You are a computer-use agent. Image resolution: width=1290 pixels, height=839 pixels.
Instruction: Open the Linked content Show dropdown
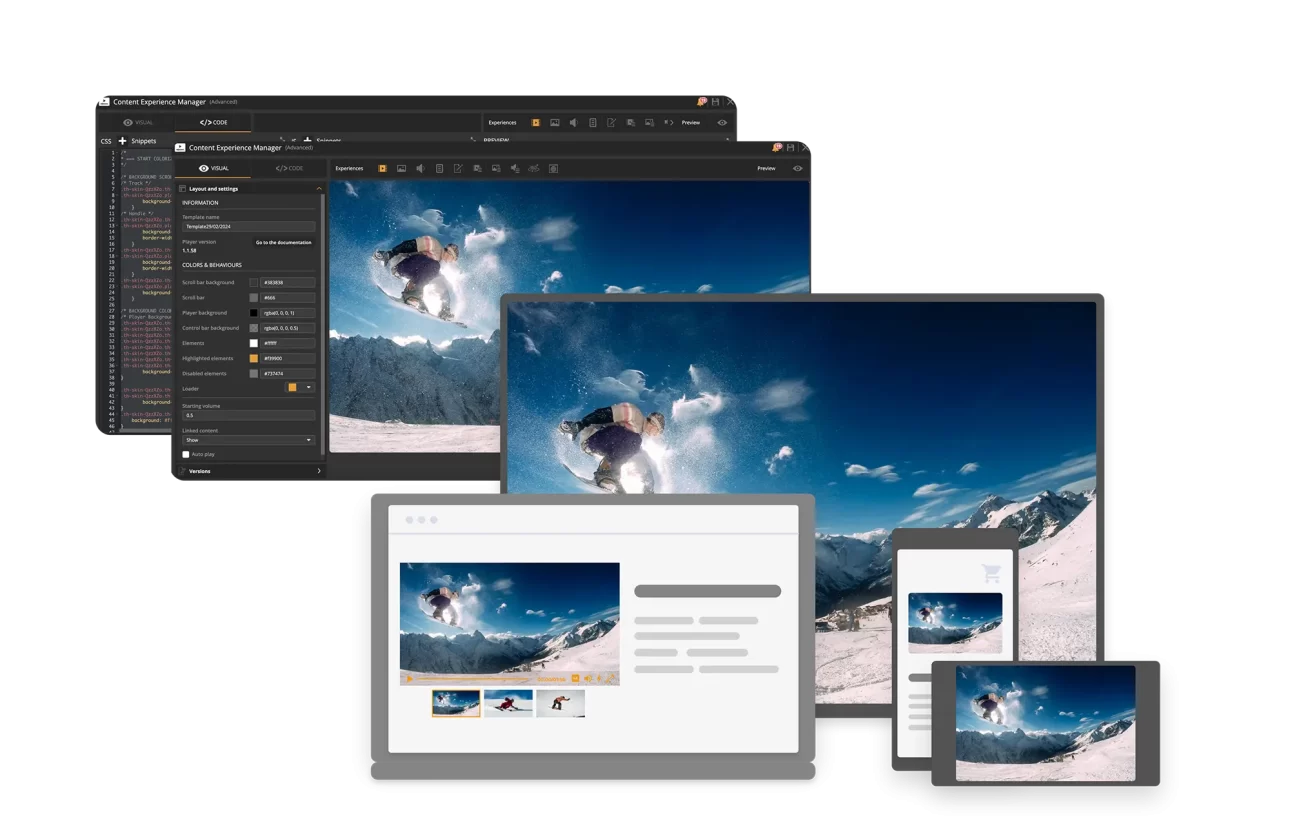click(x=248, y=440)
